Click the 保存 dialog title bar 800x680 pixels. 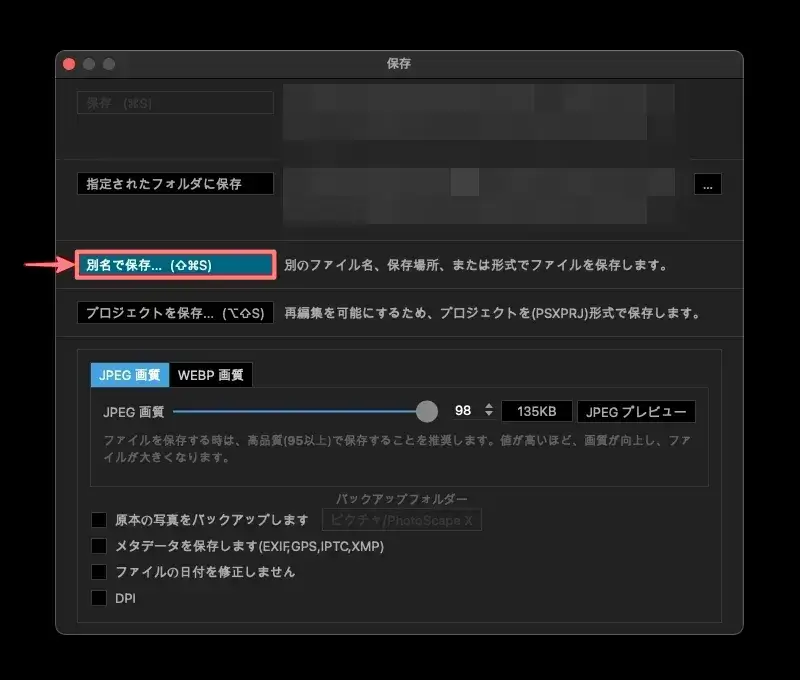tap(398, 63)
